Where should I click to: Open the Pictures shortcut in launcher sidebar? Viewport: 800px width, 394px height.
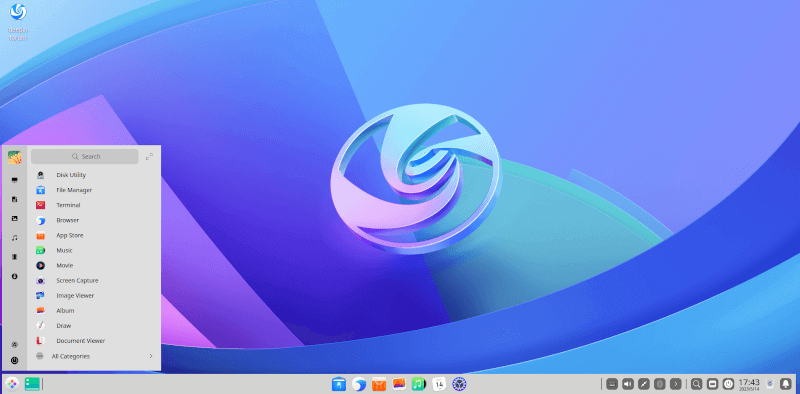14,218
